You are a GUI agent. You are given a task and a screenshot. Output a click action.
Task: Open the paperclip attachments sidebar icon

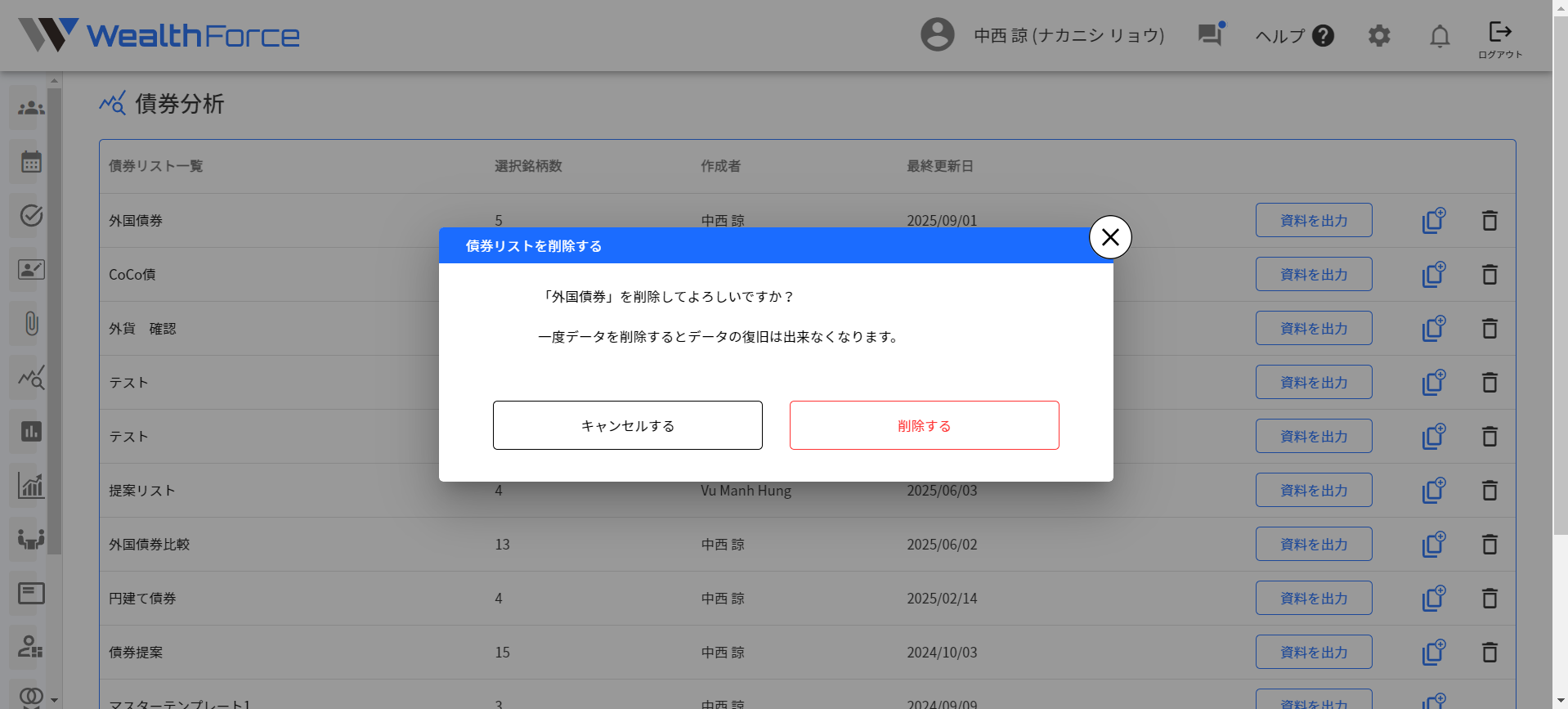point(31,324)
